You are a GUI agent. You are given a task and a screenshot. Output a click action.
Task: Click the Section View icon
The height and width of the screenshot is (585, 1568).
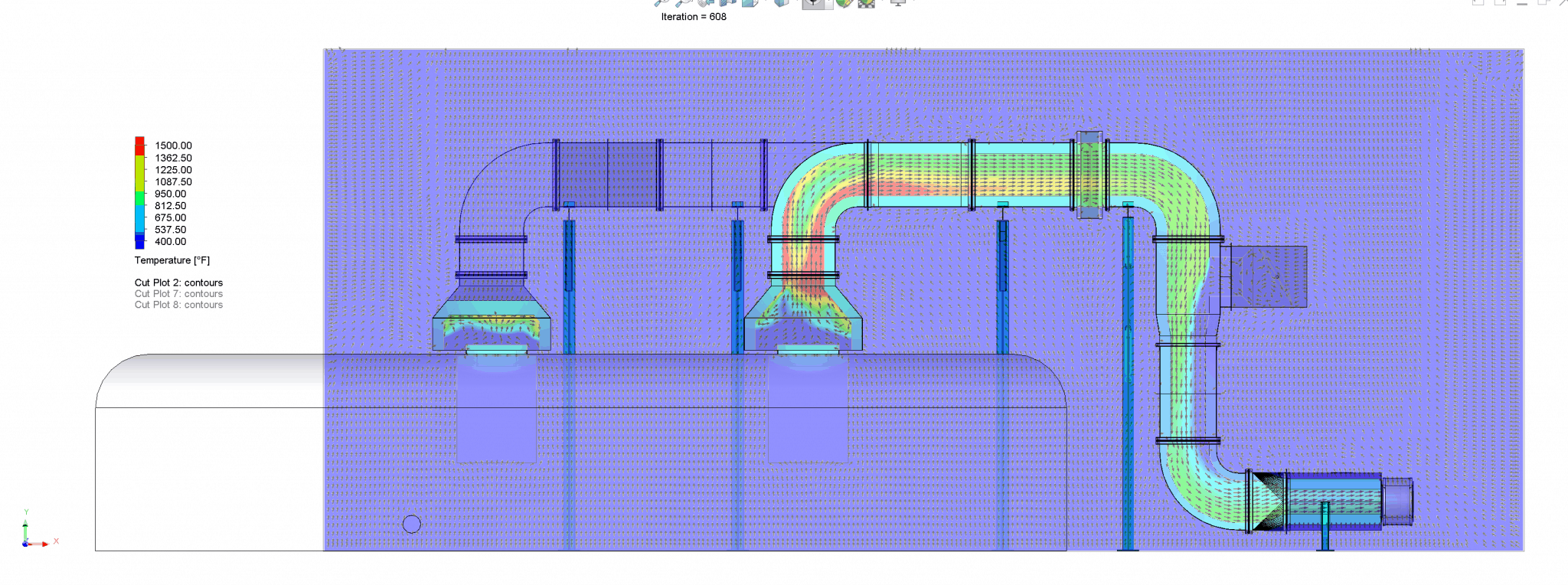[727, 3]
